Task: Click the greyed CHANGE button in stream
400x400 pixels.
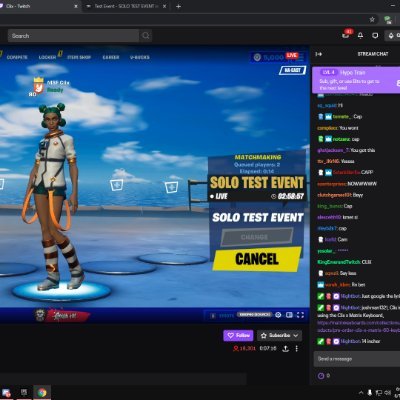Action: click(257, 237)
